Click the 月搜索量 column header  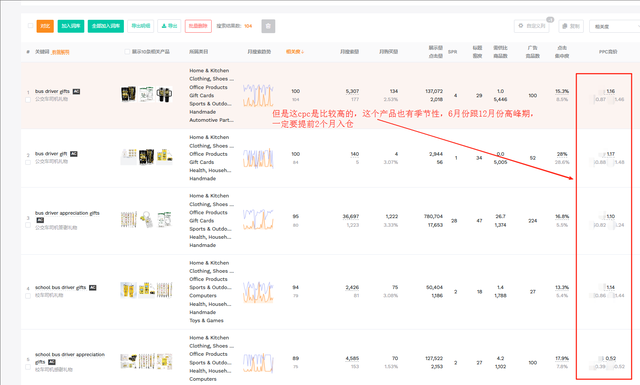[349, 52]
